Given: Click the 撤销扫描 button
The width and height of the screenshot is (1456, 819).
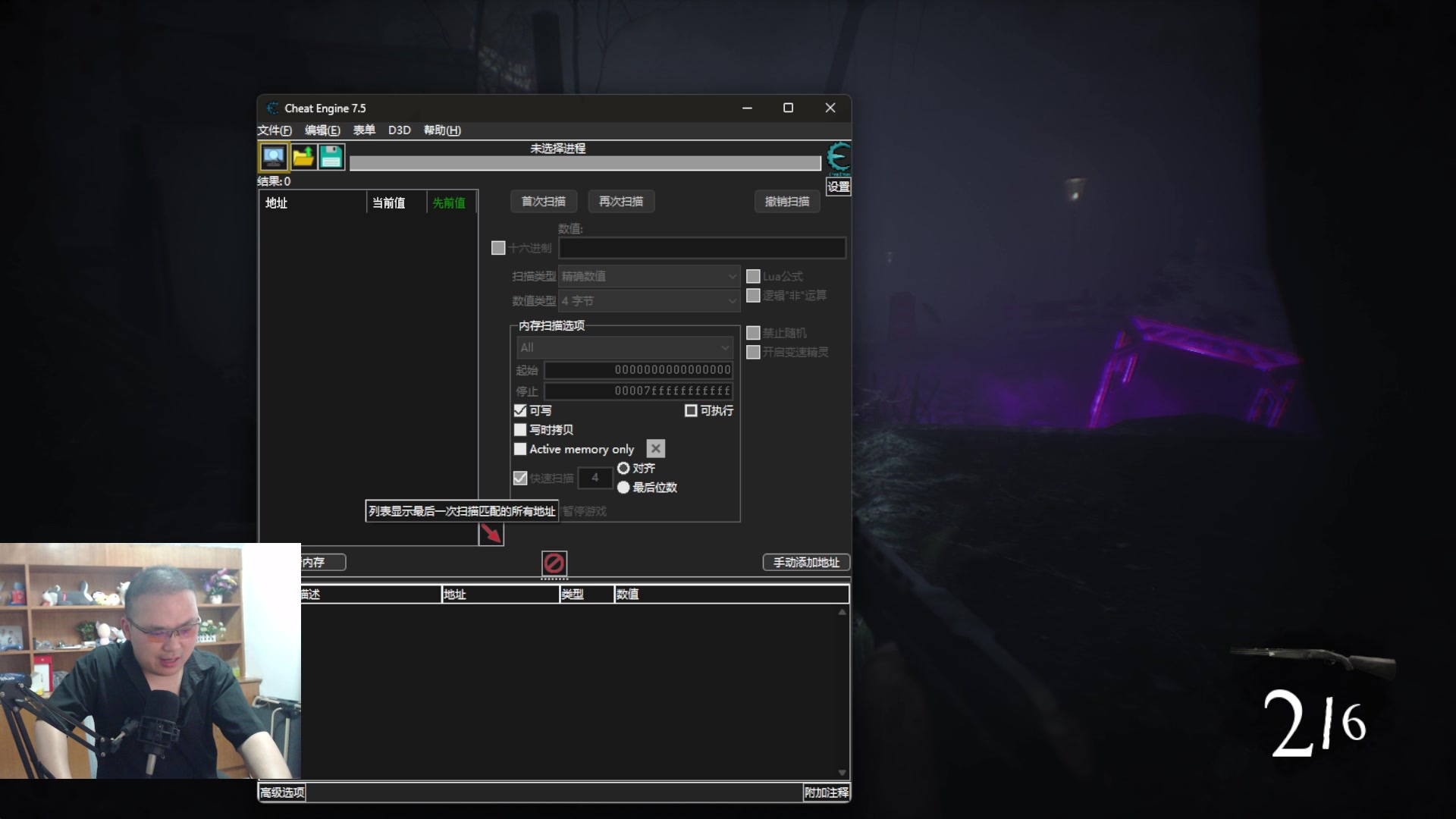Looking at the screenshot, I should pos(787,202).
